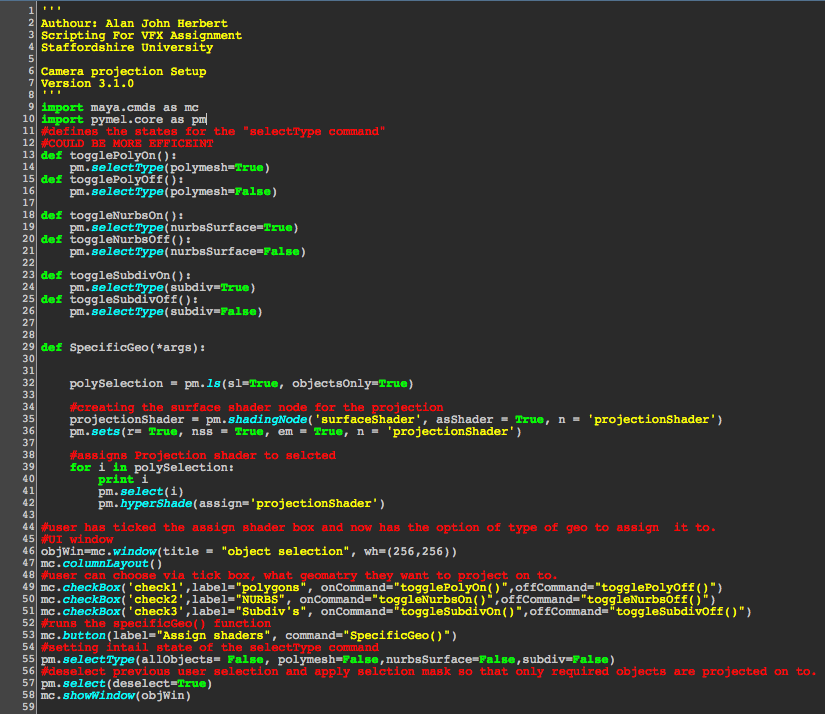Screen dimensions: 825x714
Task: Click "projectionShader = pm.shadingNode" line
Action: click(x=396, y=419)
